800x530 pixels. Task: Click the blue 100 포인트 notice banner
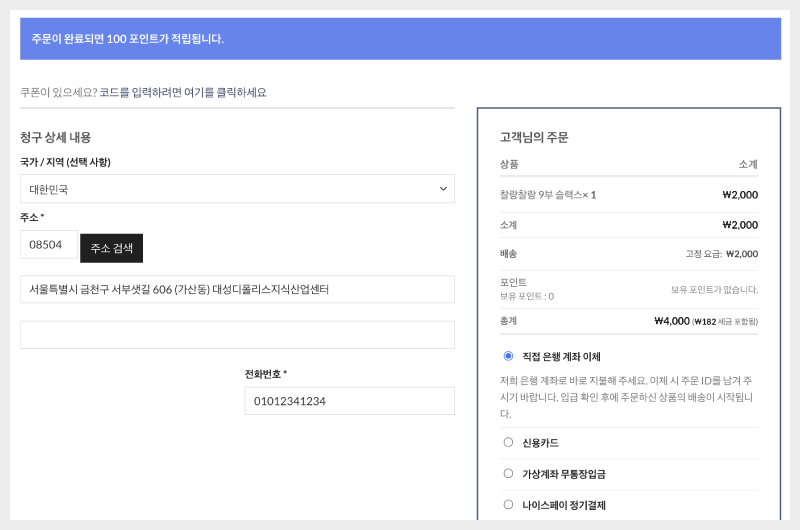point(400,39)
